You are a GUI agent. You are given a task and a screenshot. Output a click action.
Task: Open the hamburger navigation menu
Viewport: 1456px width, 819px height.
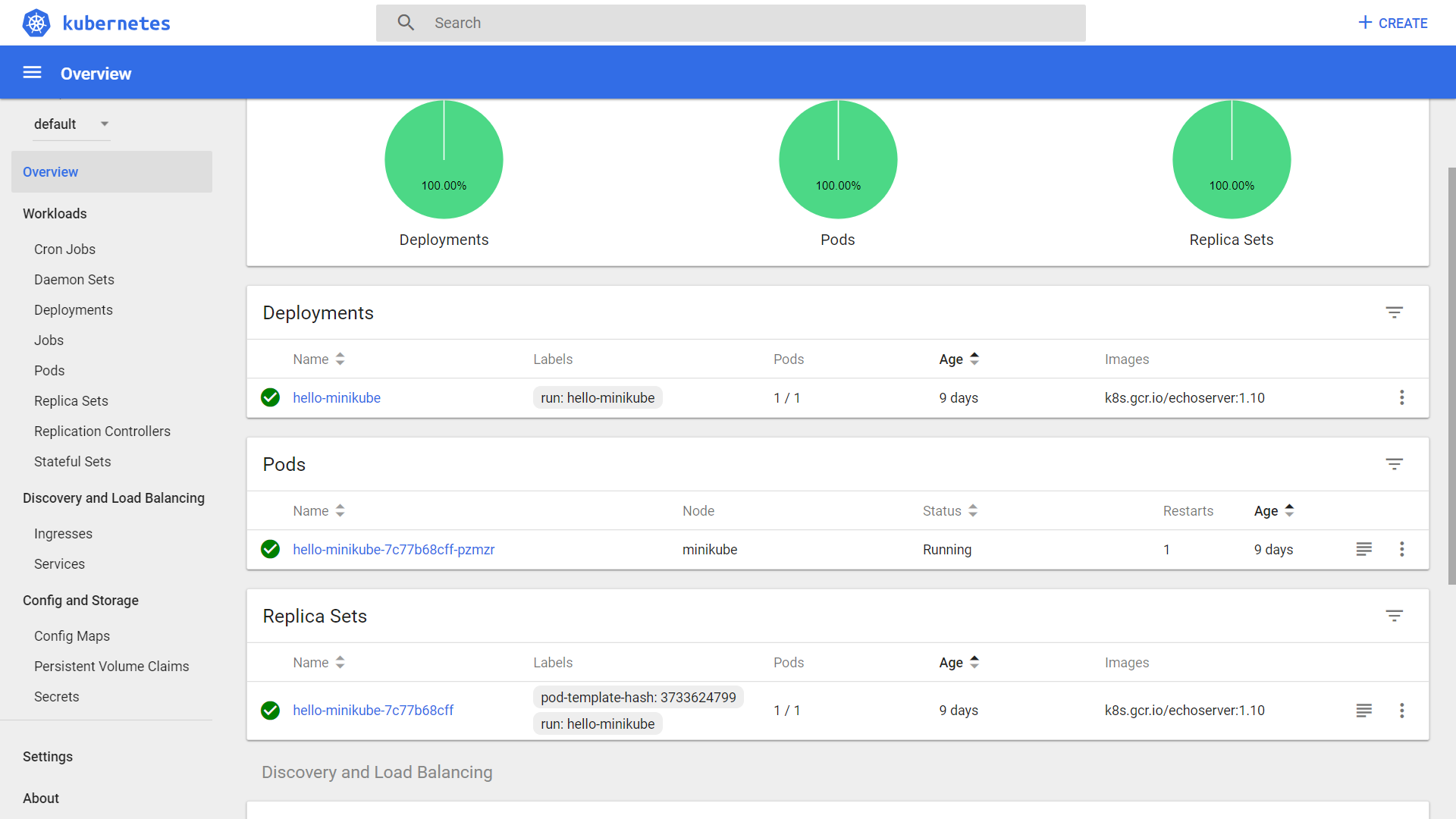tap(32, 73)
